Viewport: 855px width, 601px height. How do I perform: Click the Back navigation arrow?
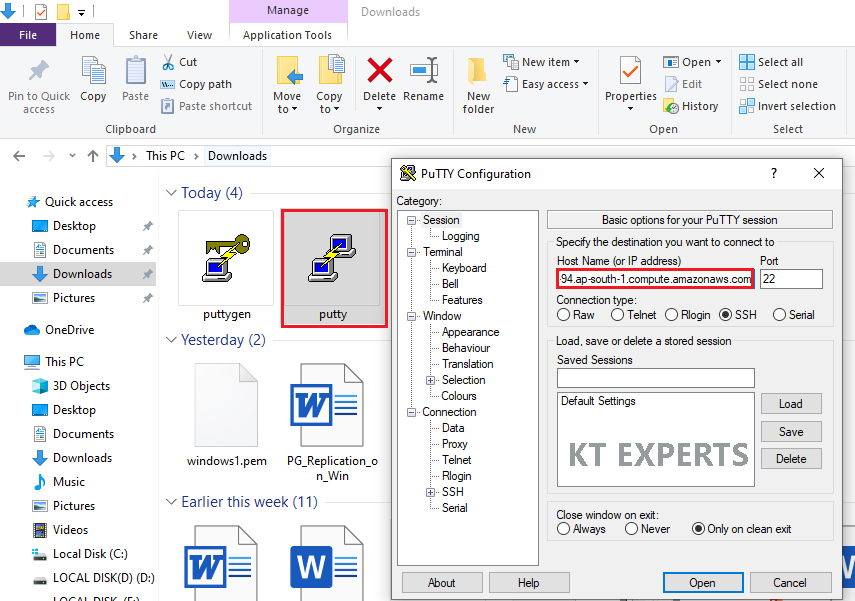click(19, 157)
